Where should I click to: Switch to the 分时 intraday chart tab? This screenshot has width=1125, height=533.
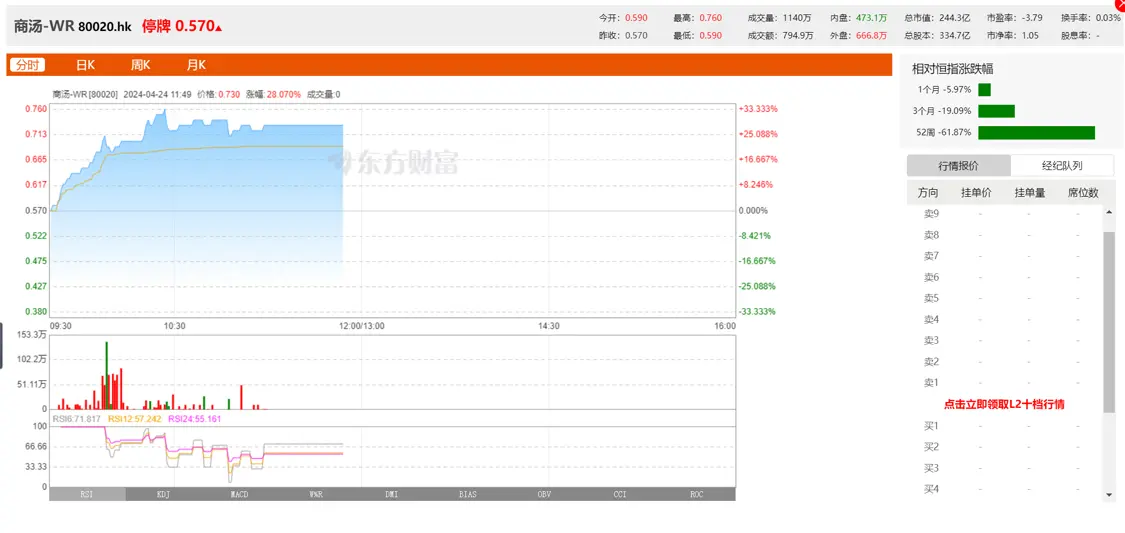click(x=27, y=65)
